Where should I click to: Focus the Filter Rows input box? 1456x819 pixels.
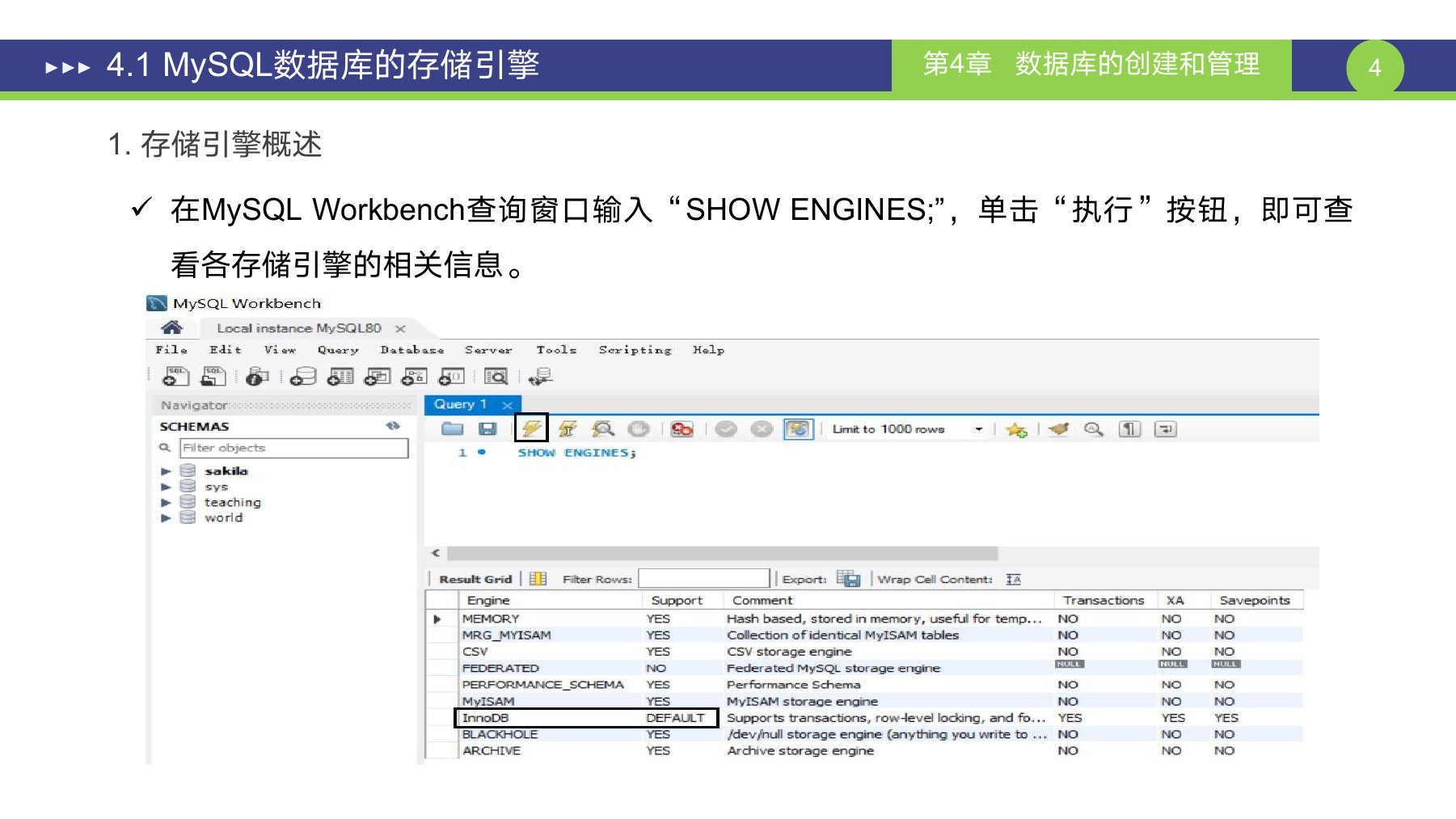click(x=703, y=578)
